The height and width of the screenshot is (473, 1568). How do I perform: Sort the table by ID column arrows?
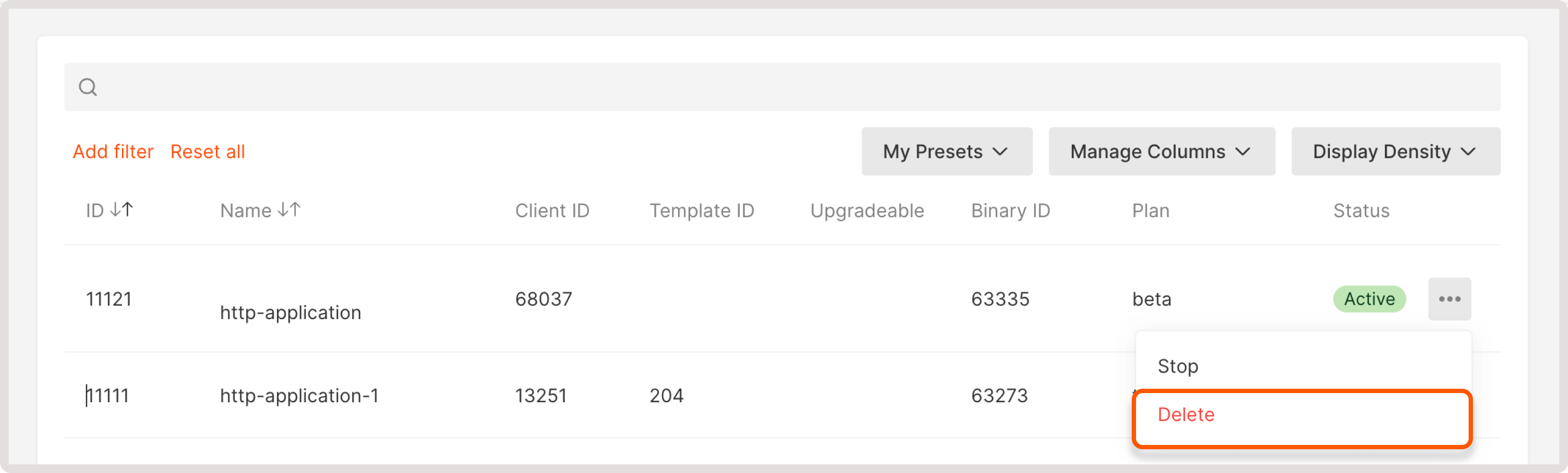[x=121, y=210]
